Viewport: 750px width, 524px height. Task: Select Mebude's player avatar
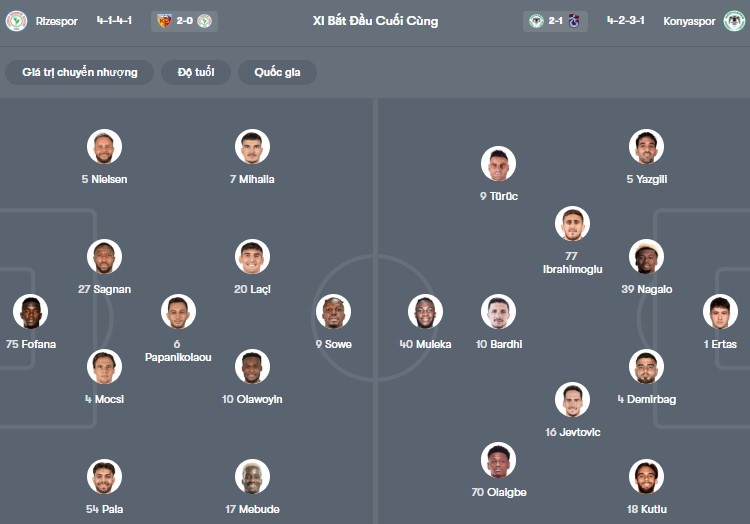pos(252,477)
